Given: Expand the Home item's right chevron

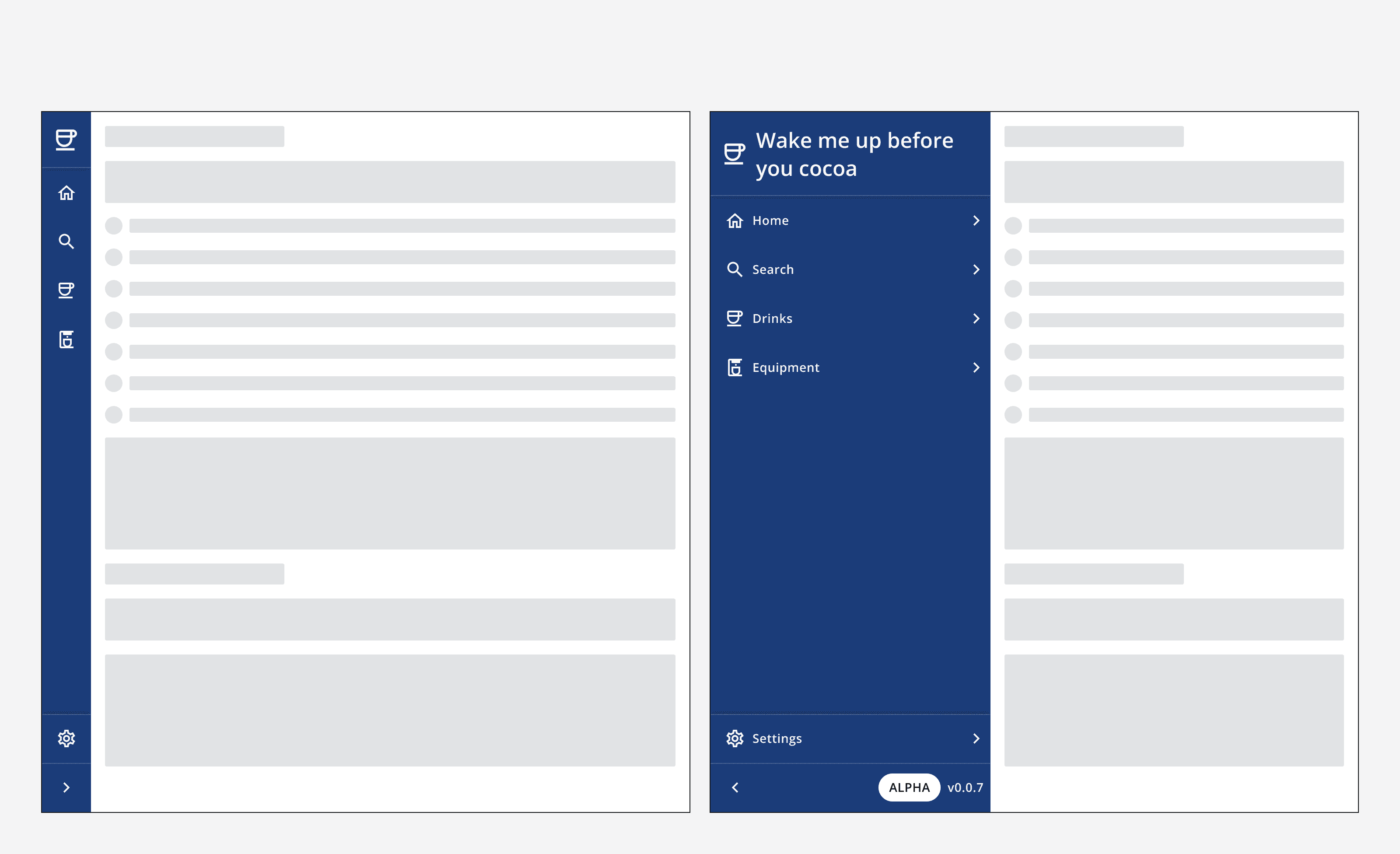Looking at the screenshot, I should point(976,220).
